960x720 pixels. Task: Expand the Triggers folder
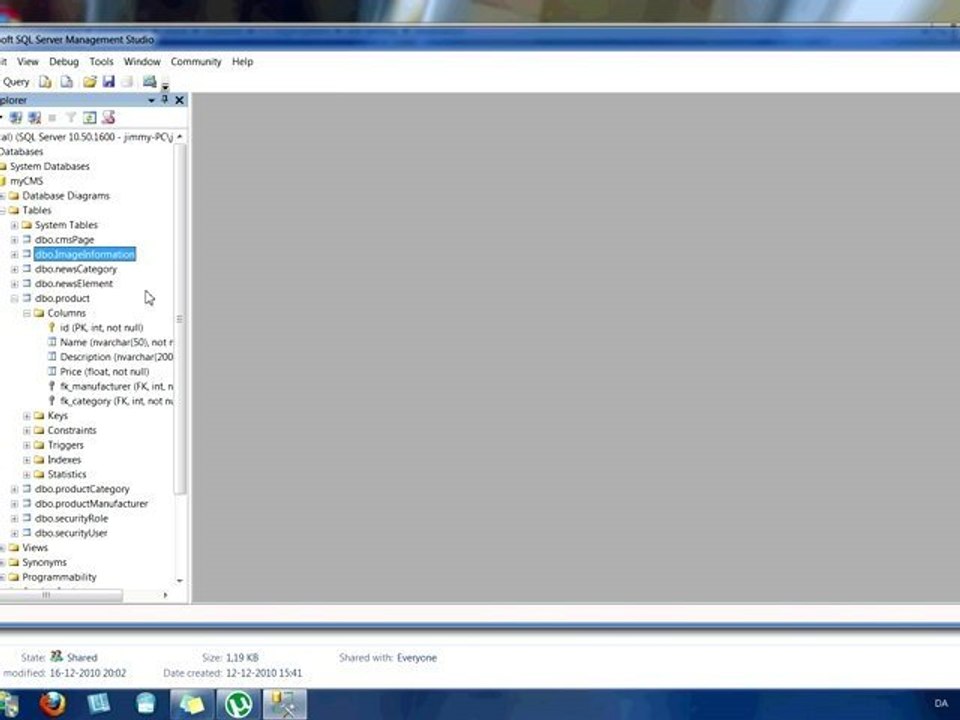pos(27,446)
